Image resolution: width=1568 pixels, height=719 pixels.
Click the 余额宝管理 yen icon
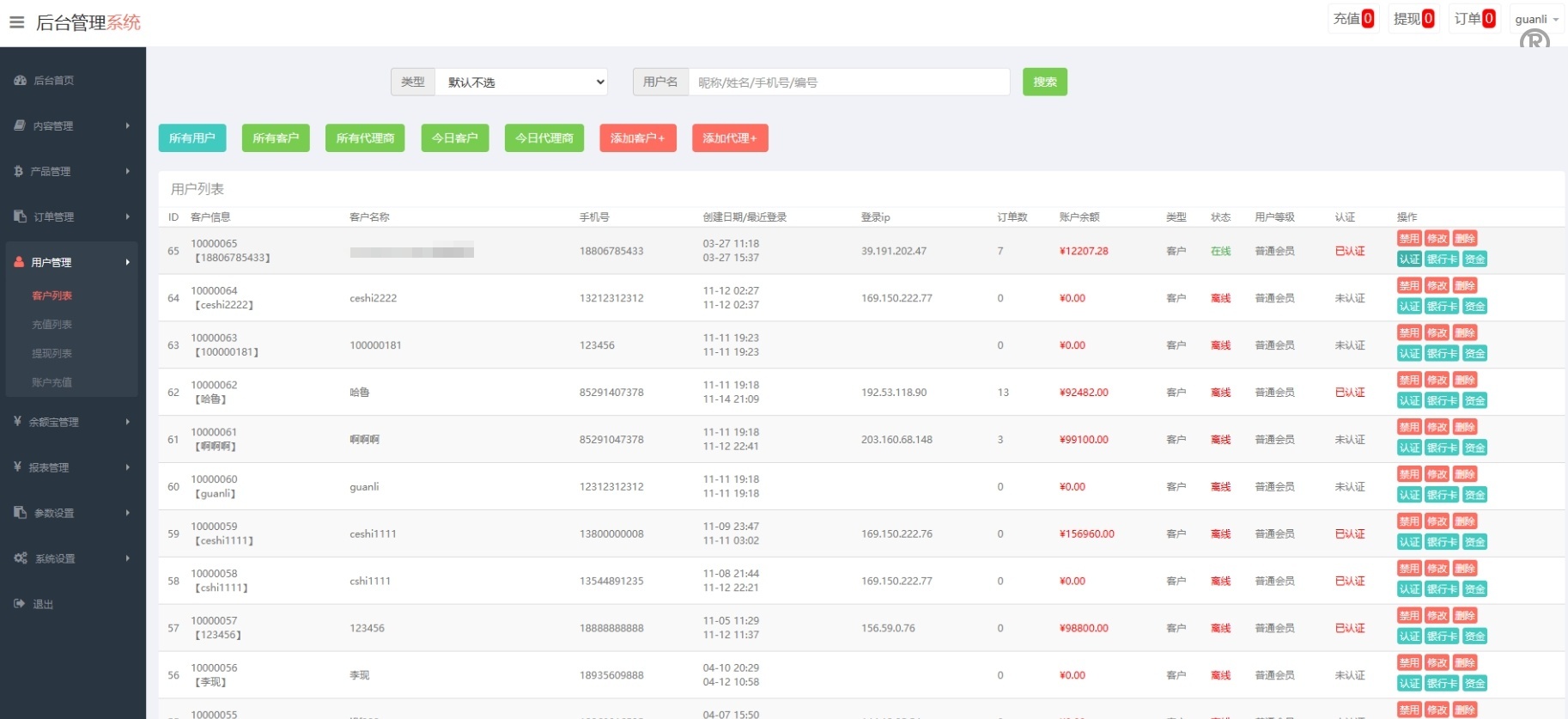17,422
